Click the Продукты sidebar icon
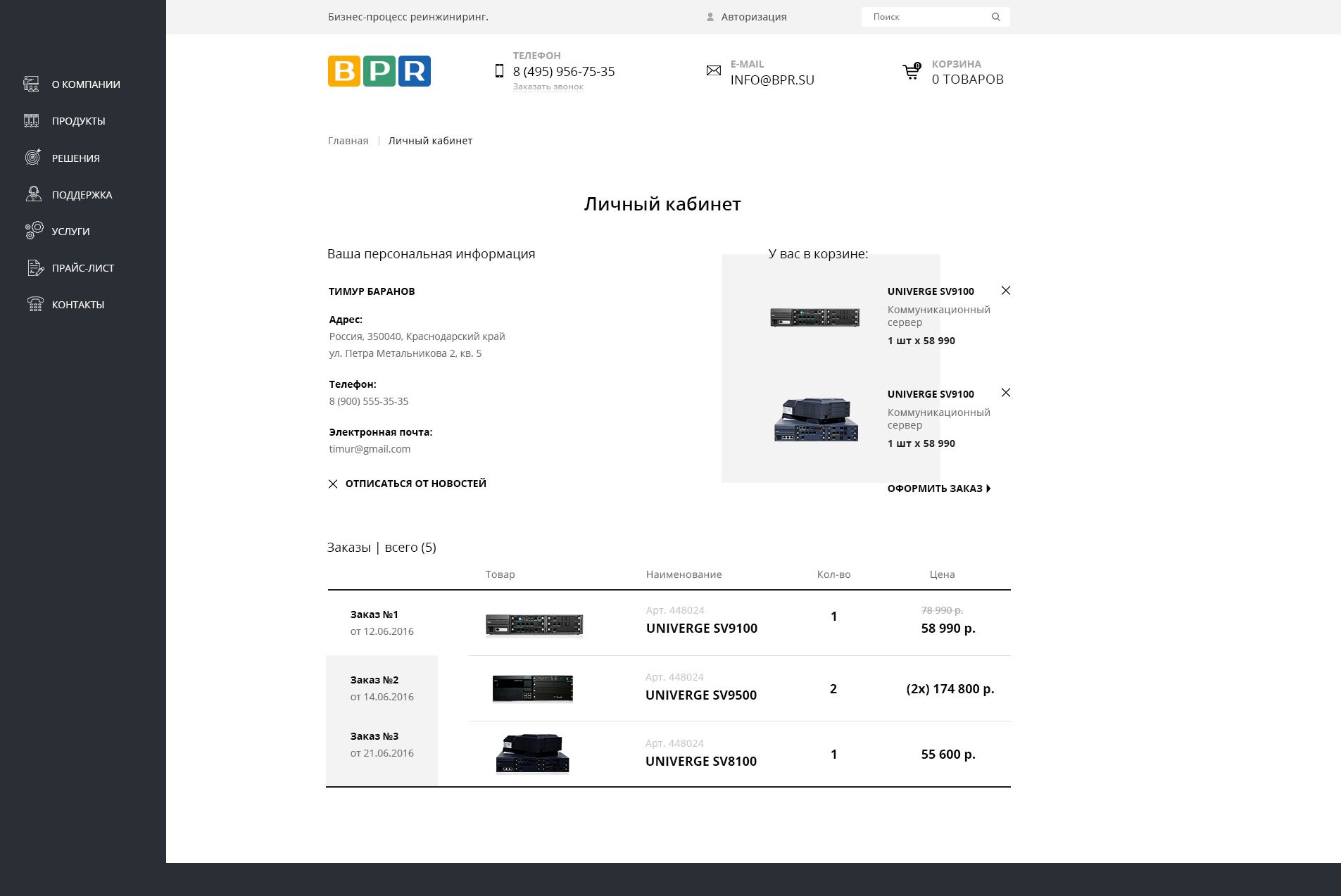This screenshot has height=896, width=1341. (31, 121)
